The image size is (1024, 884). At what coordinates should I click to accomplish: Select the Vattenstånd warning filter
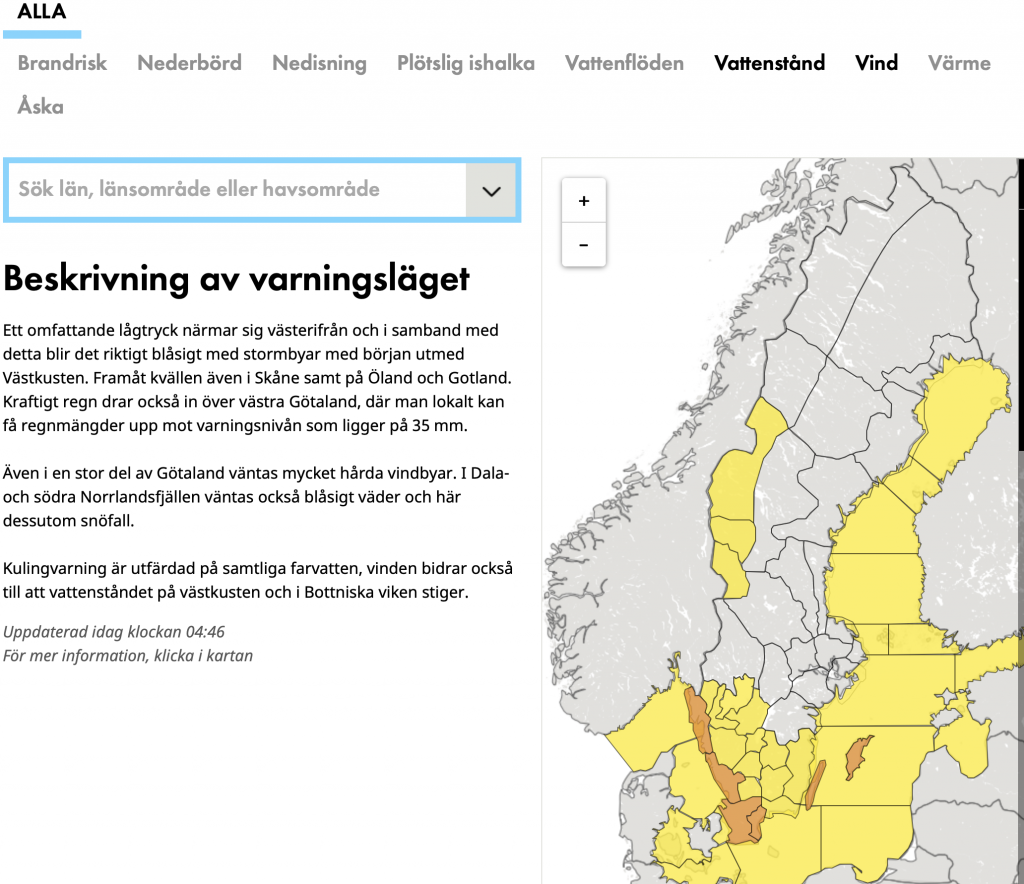click(769, 63)
